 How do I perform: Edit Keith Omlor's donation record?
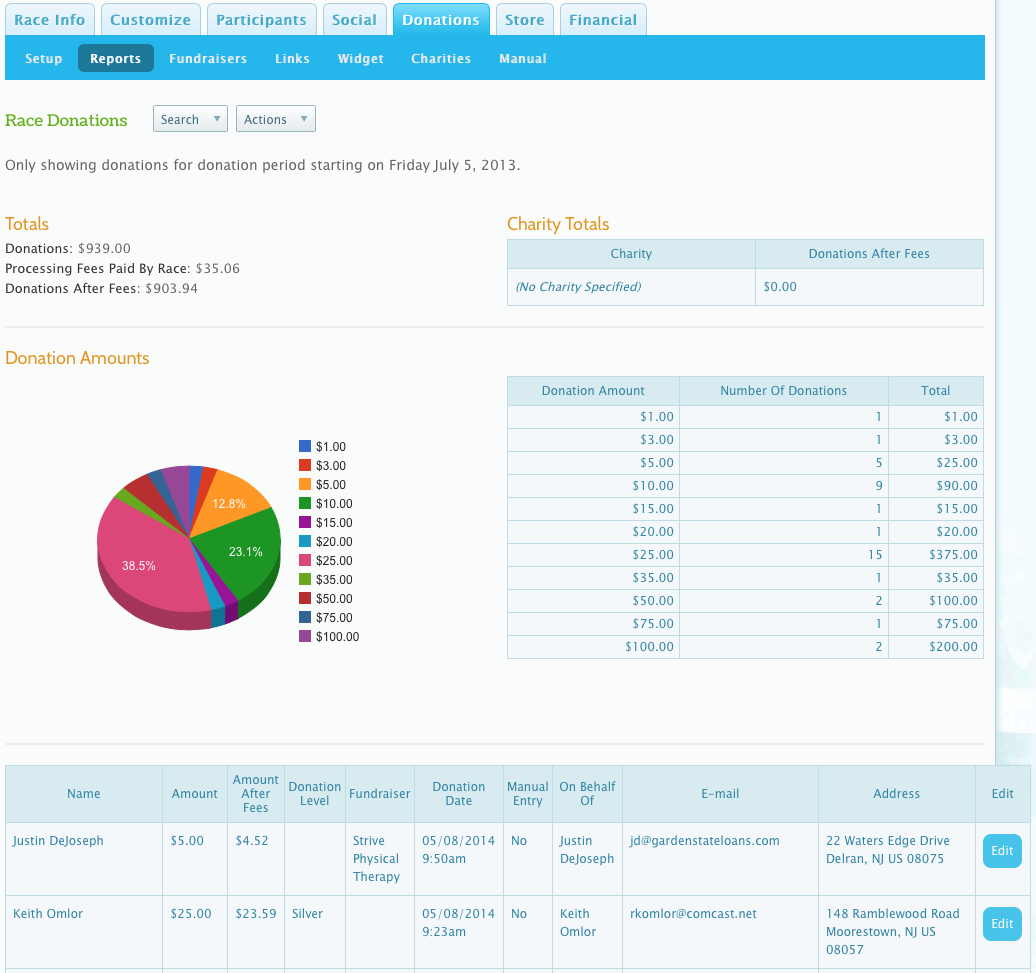click(x=1001, y=923)
